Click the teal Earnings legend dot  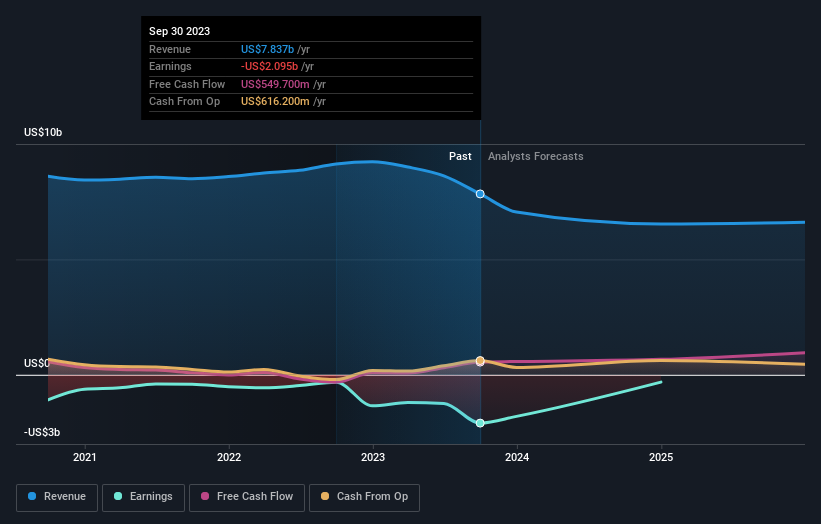[x=118, y=496]
